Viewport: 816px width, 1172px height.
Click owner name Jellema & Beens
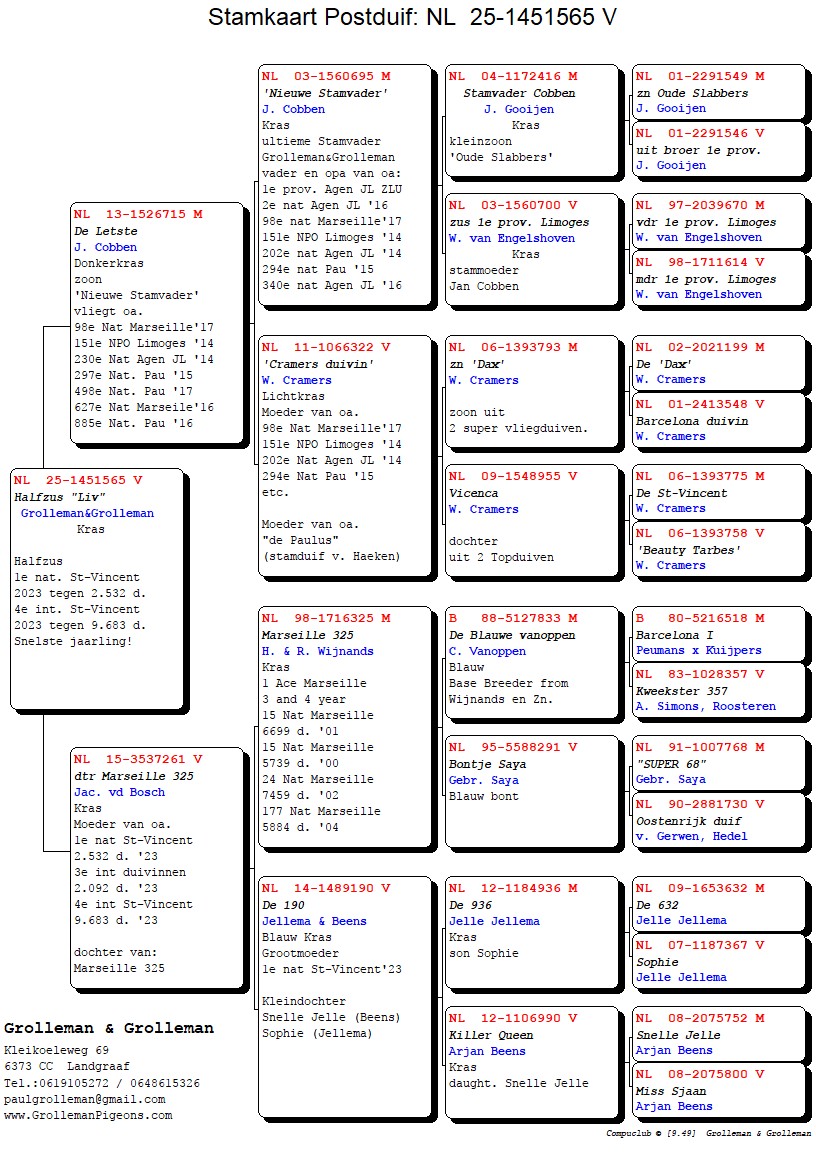click(x=314, y=921)
